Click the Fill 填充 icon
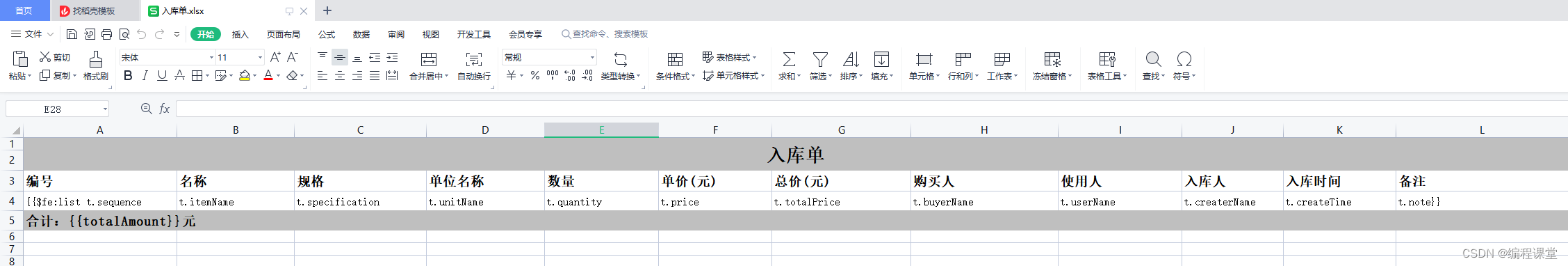Screen dimensions: 1568x266 881,59
